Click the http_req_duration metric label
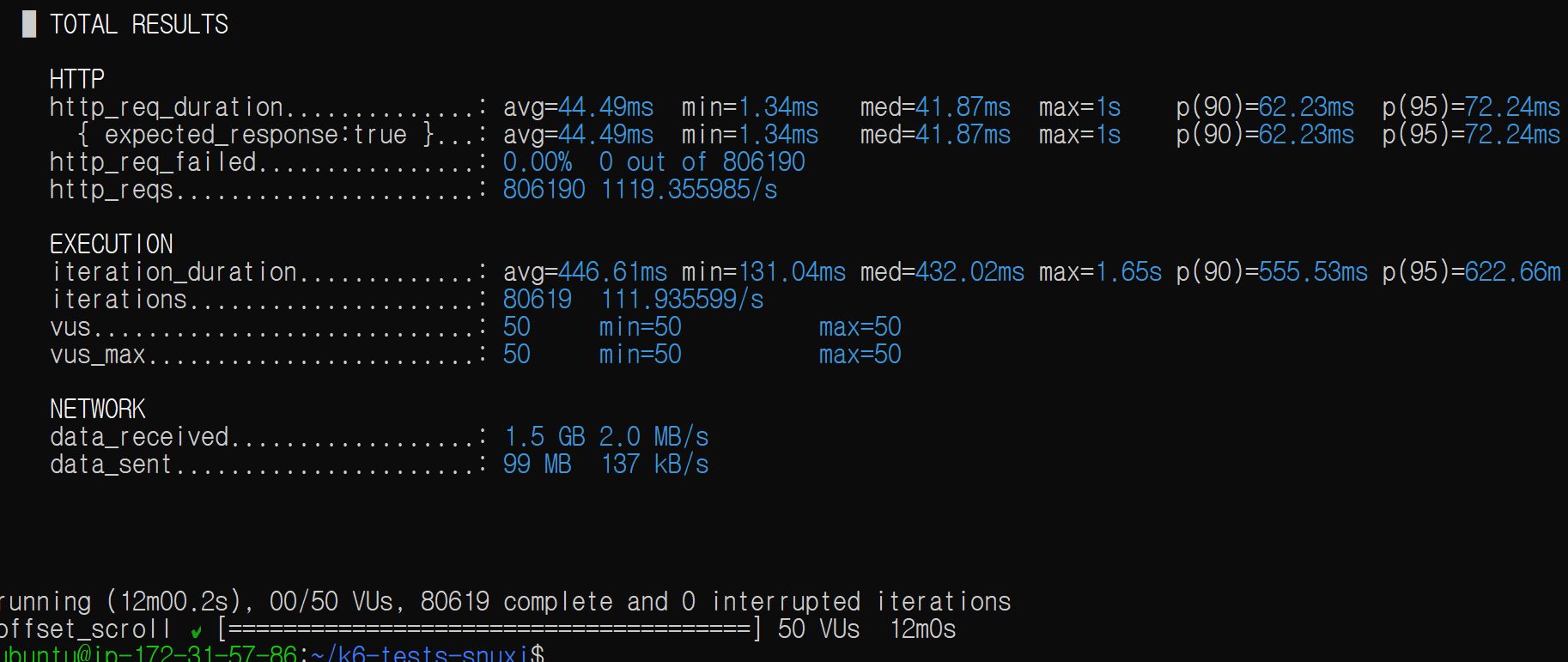The width and height of the screenshot is (1568, 662). click(x=167, y=106)
